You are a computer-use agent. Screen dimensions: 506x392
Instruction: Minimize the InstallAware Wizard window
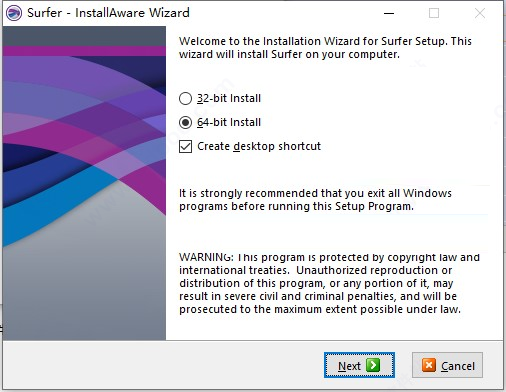coord(389,13)
